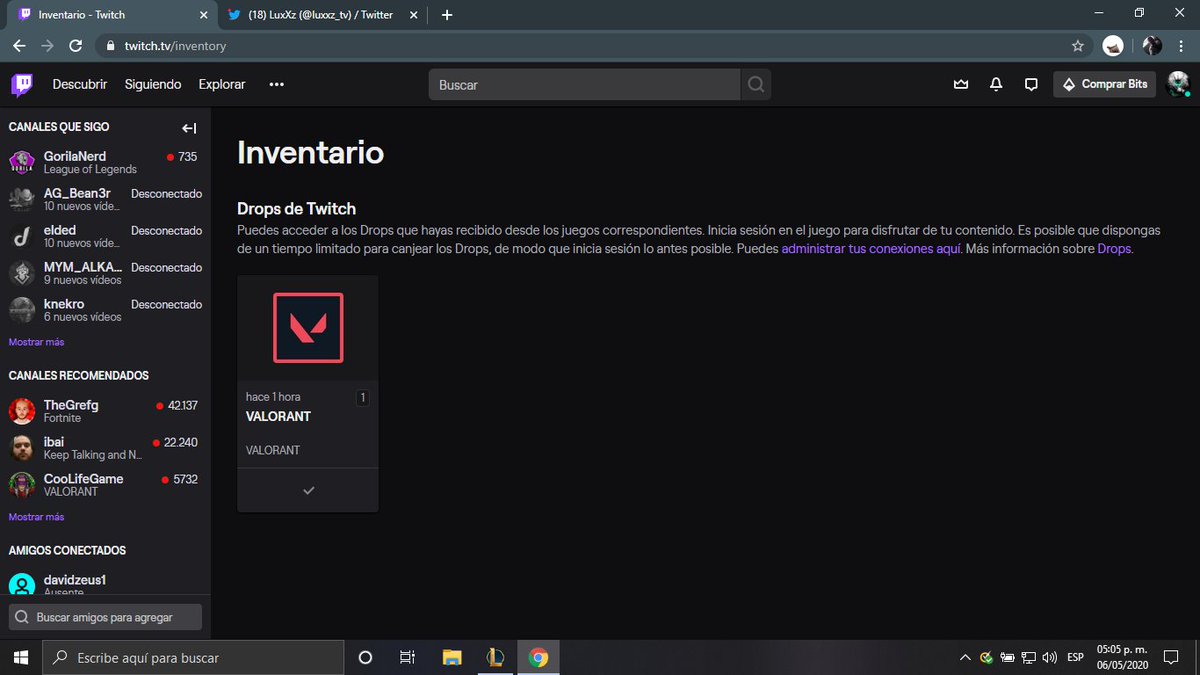Screen dimensions: 1200x675
Task: Open the Windows action center
Action: click(x=1171, y=657)
